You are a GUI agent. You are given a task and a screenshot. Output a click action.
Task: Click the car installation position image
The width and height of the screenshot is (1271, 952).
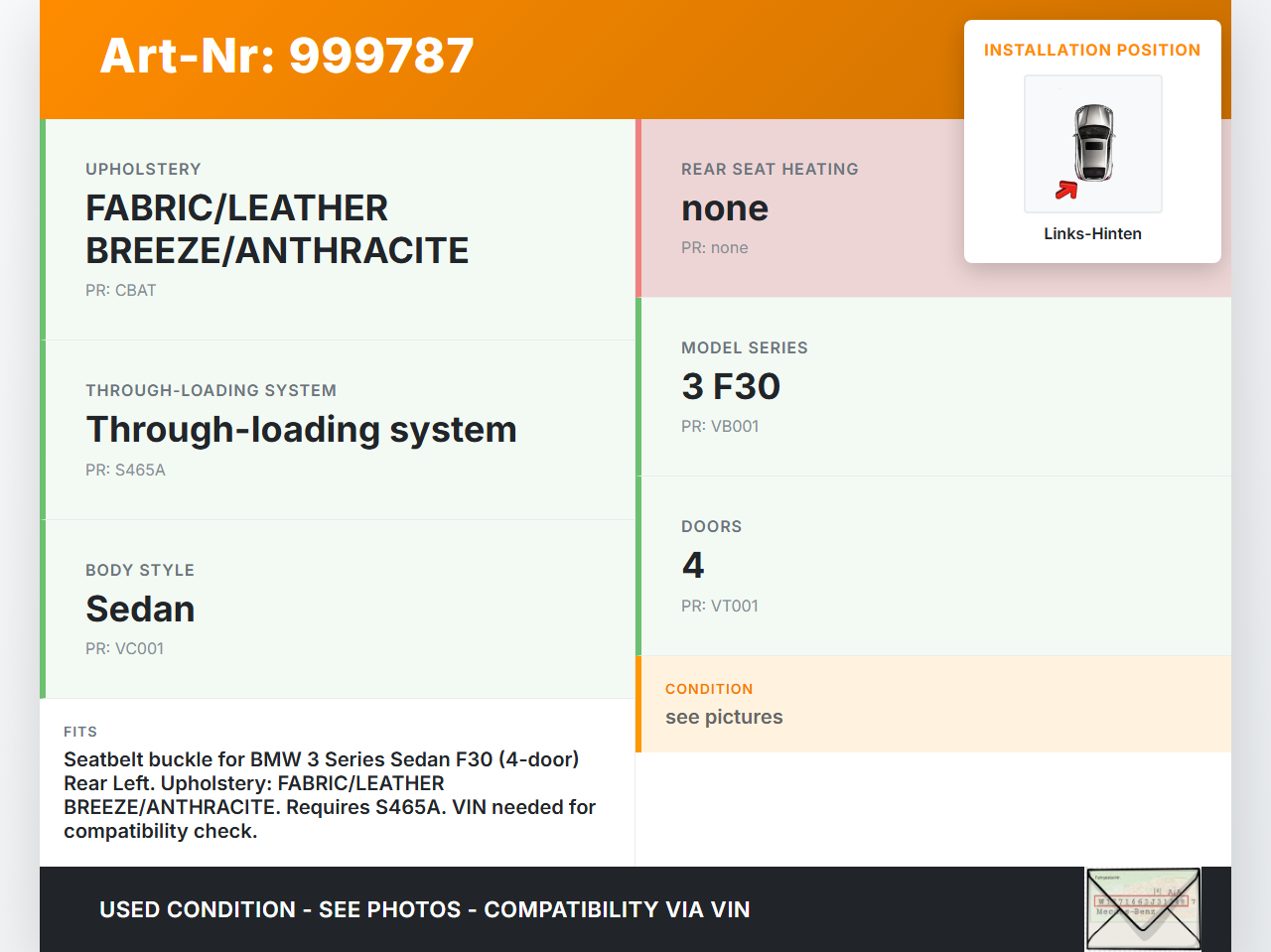1092,144
